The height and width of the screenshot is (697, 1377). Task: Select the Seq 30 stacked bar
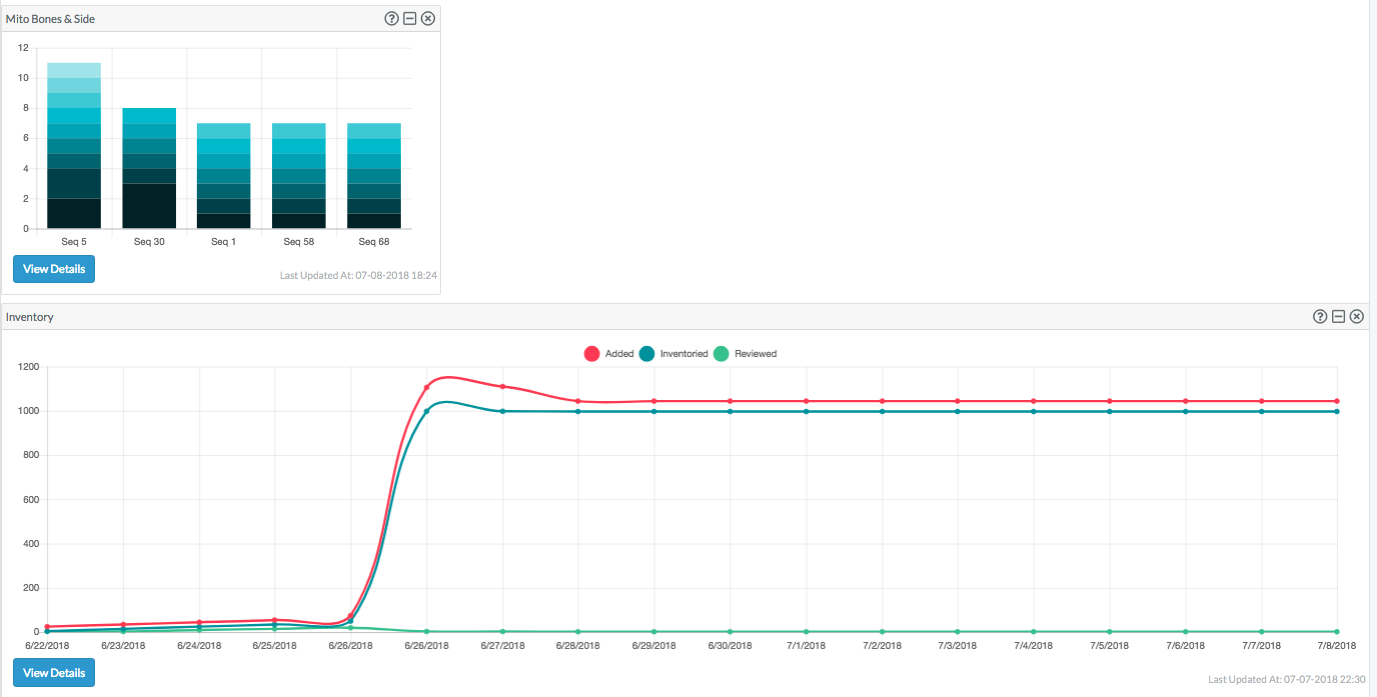[x=149, y=168]
